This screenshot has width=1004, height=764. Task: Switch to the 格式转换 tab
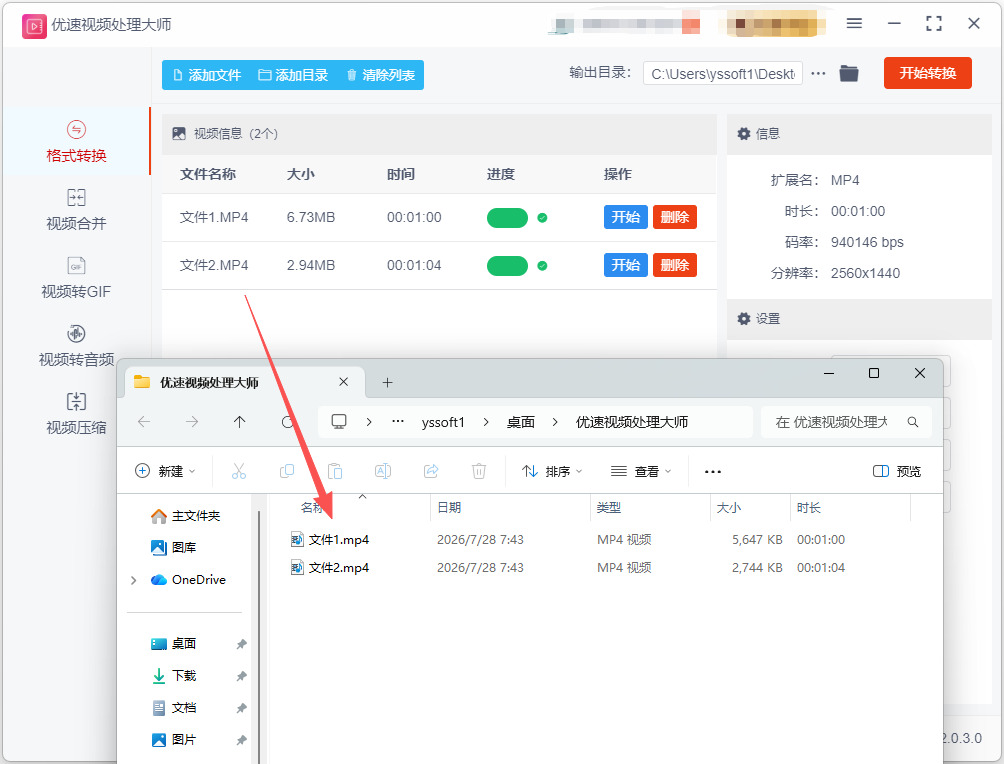click(x=76, y=142)
